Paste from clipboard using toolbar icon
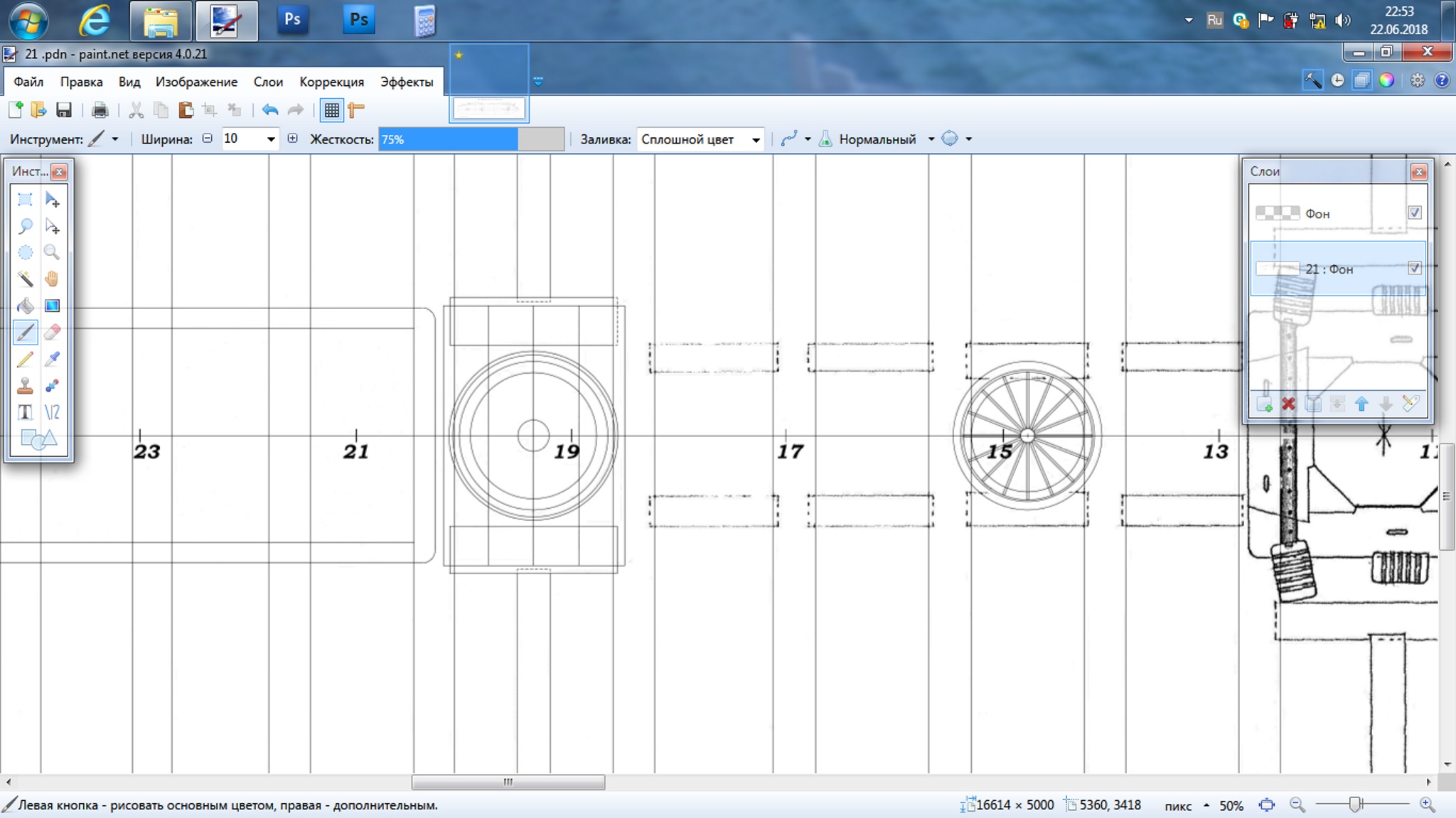This screenshot has width=1456, height=818. (186, 110)
